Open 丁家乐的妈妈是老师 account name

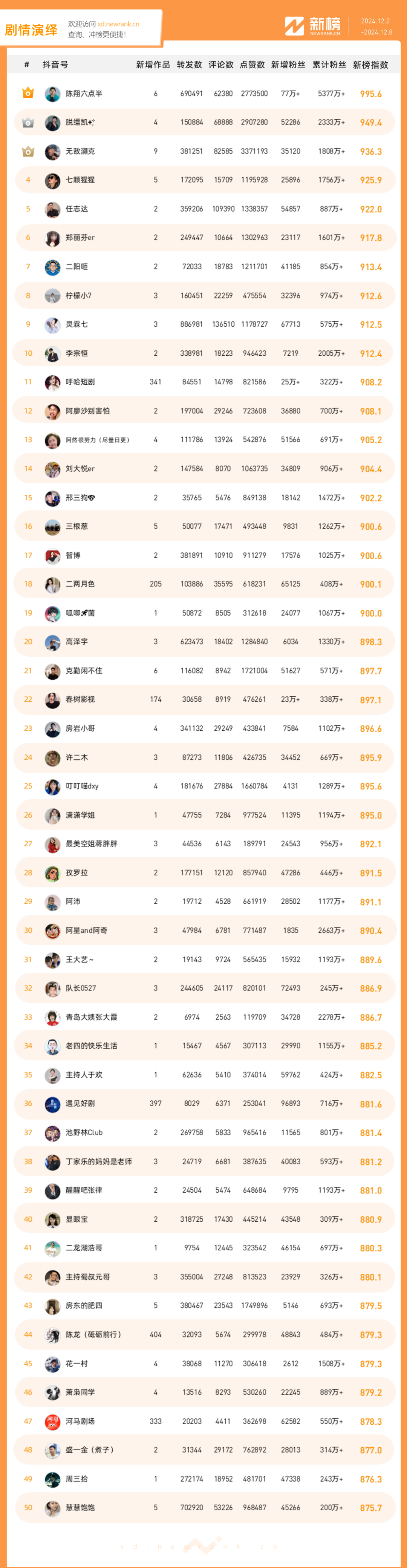[99, 1161]
